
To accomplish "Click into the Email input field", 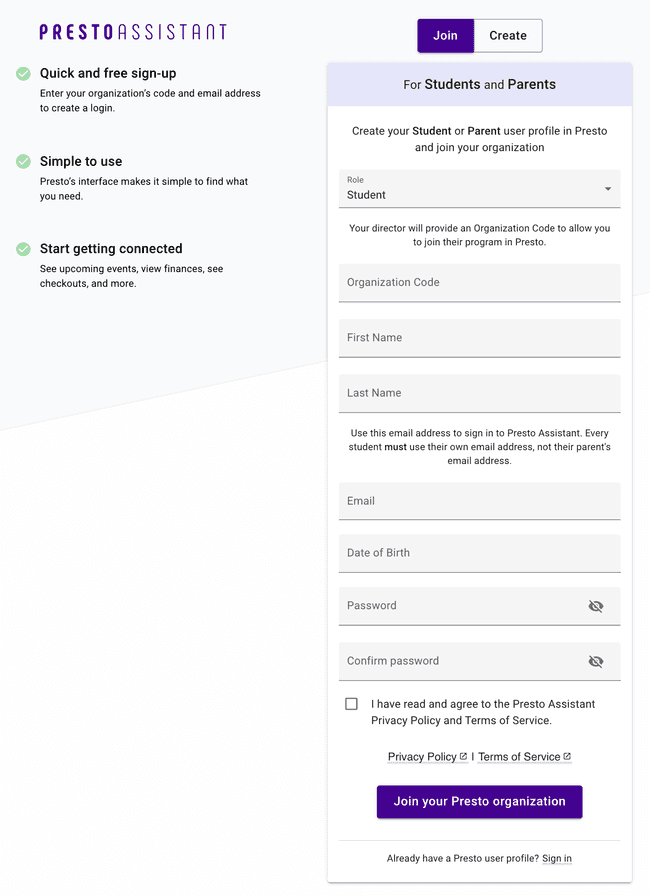I will click(x=479, y=501).
